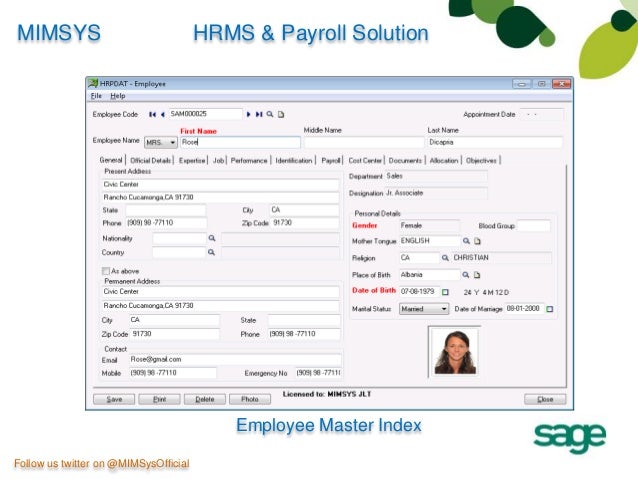Click the First Name field with Rose

240,142
